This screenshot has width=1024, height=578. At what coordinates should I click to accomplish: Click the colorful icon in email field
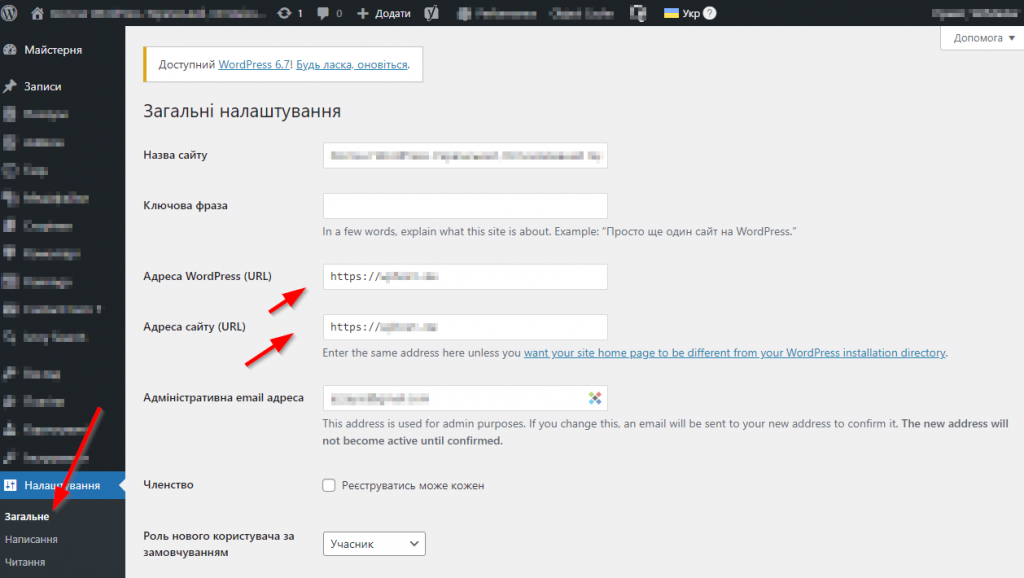594,398
